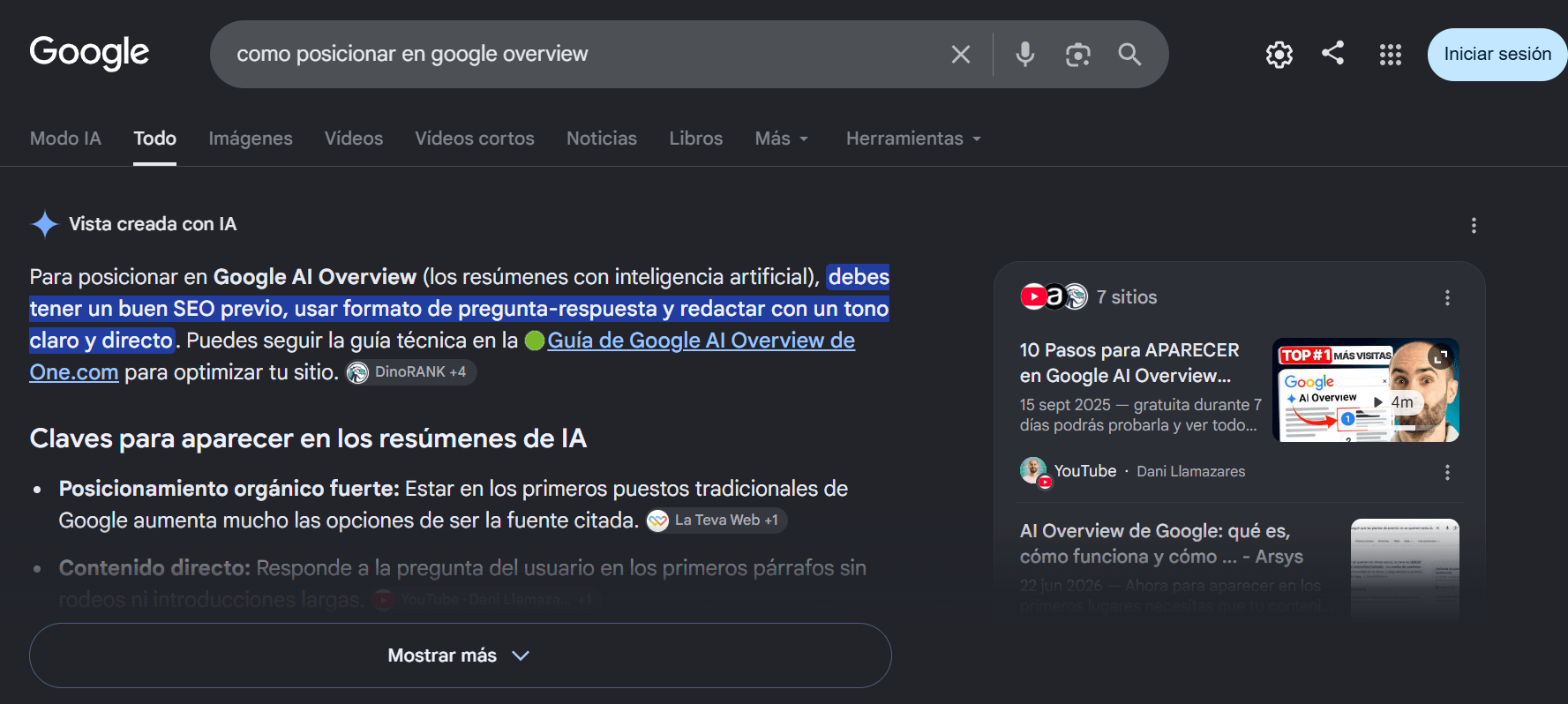
Task: Open the 7 sitios sources options menu
Action: [x=1447, y=298]
